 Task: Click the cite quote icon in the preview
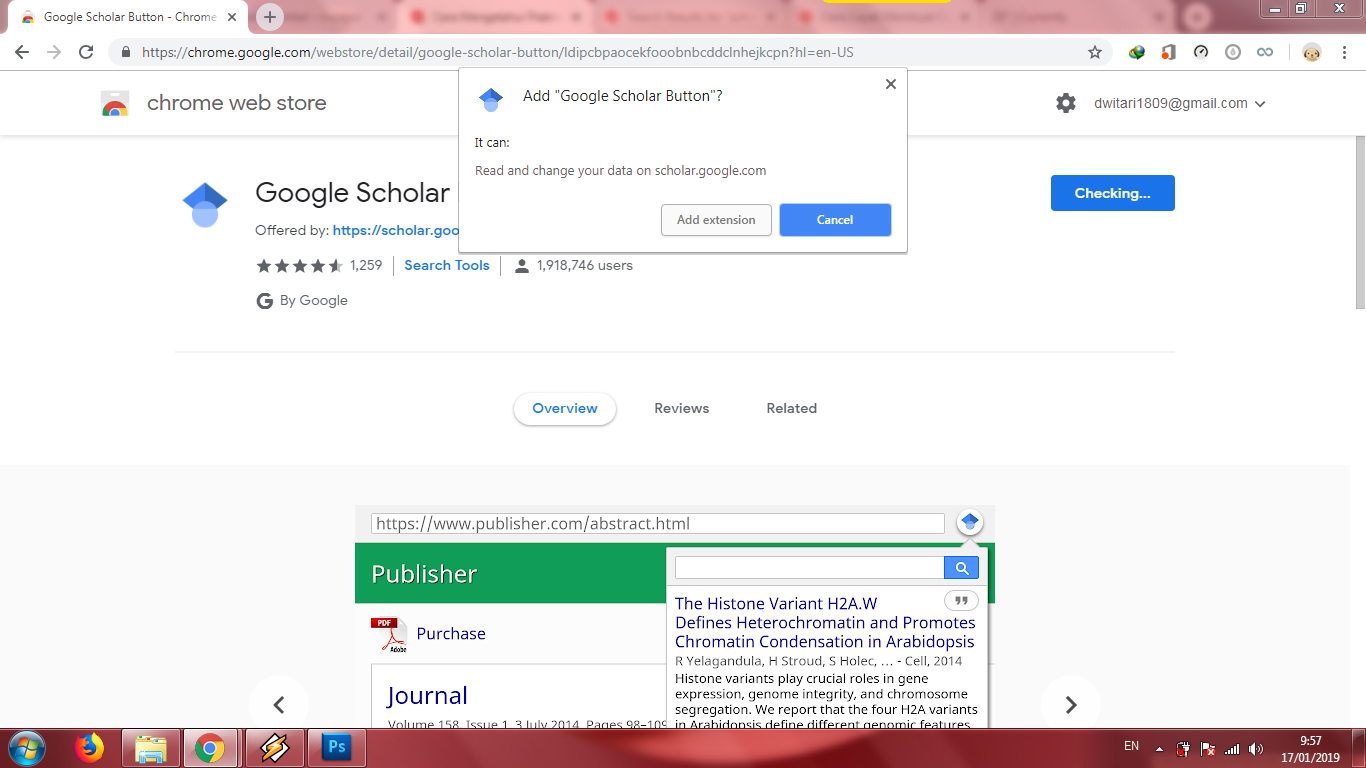coord(961,600)
